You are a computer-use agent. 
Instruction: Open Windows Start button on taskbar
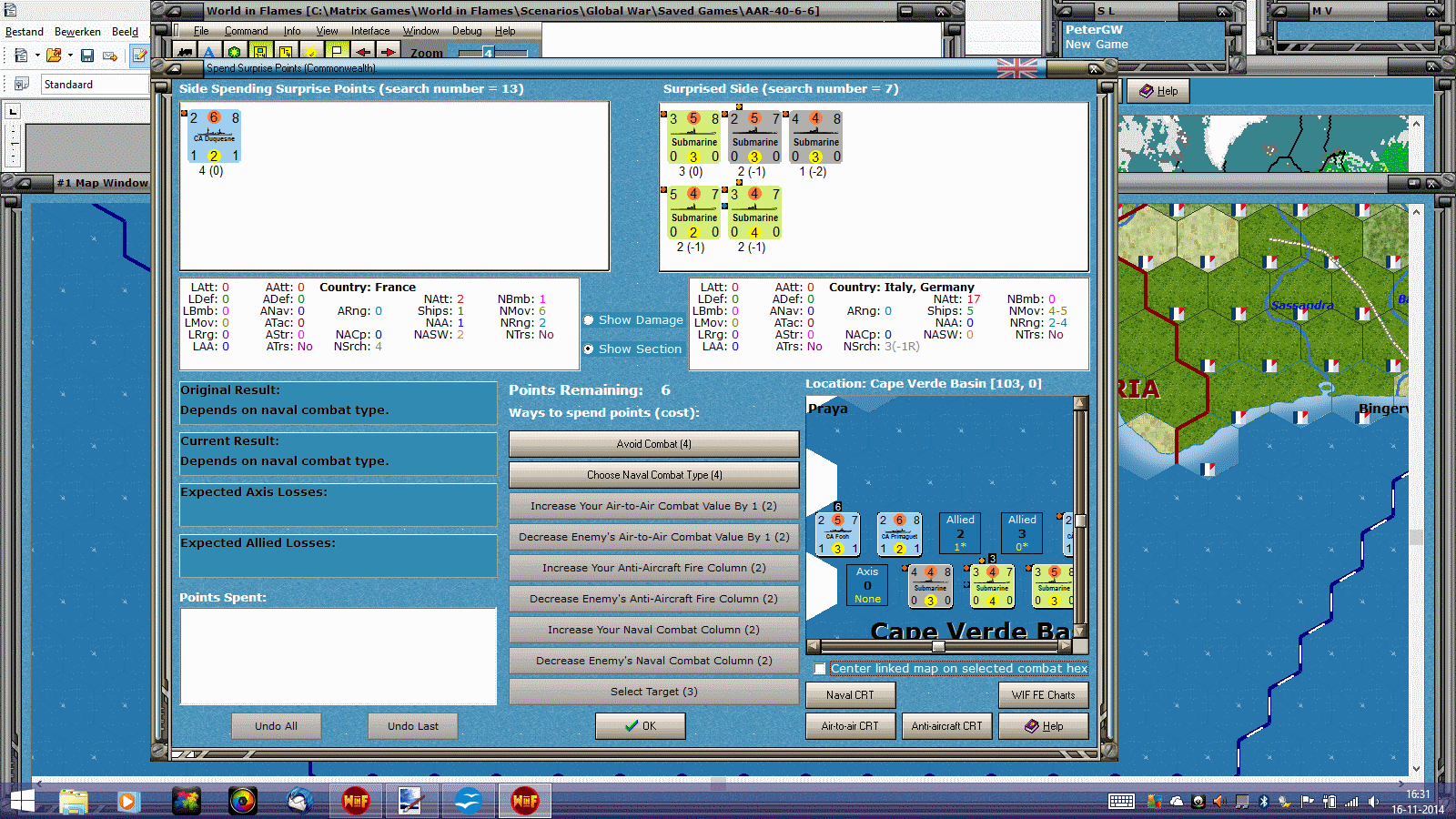click(22, 802)
